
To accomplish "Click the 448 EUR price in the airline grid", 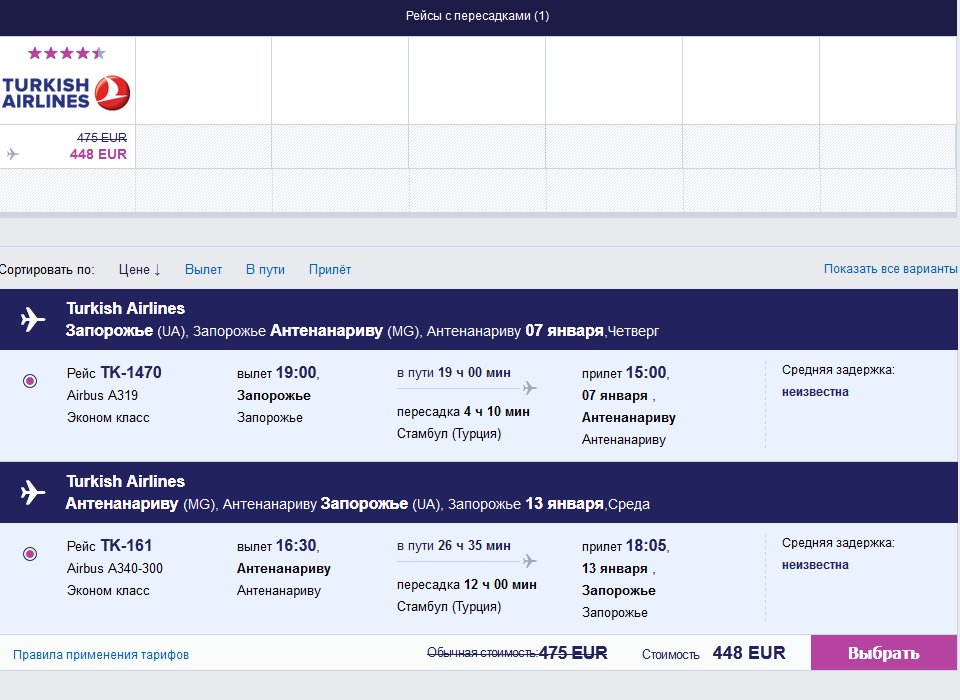I will pyautogui.click(x=98, y=154).
